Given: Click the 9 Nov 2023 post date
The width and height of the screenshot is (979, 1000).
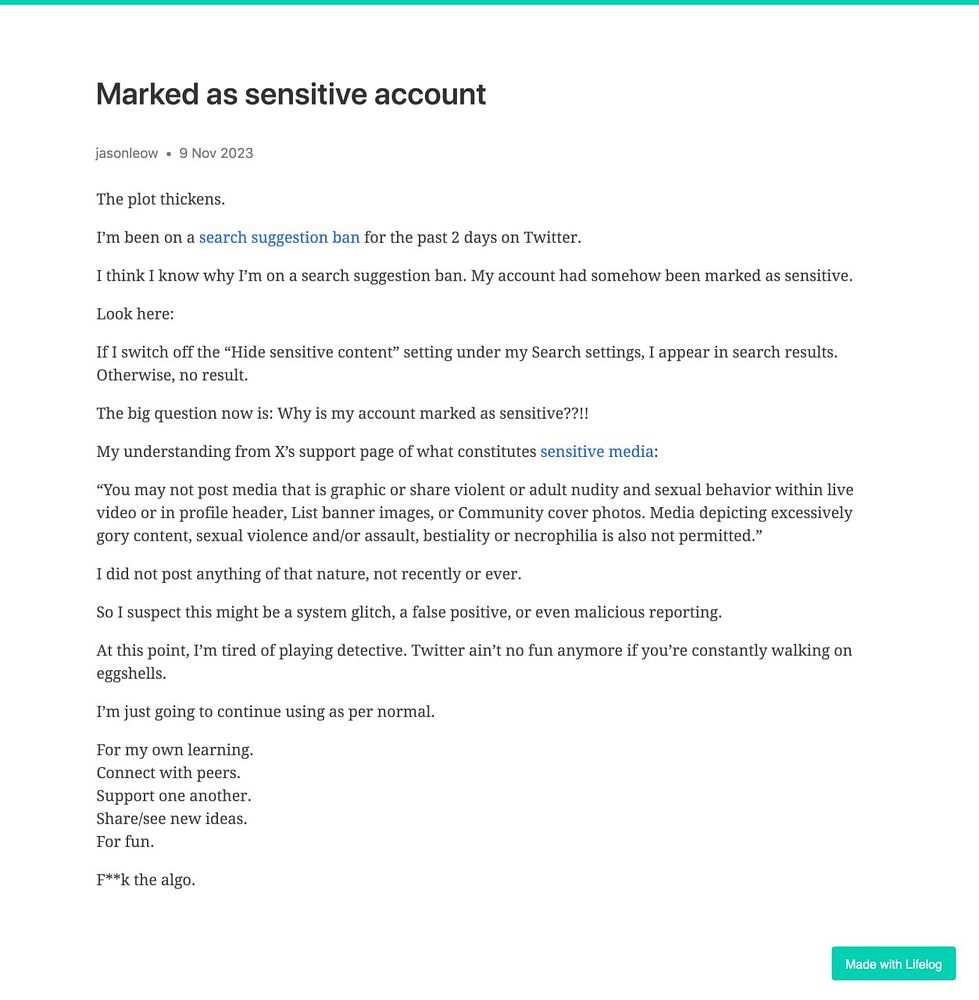Looking at the screenshot, I should 216,153.
